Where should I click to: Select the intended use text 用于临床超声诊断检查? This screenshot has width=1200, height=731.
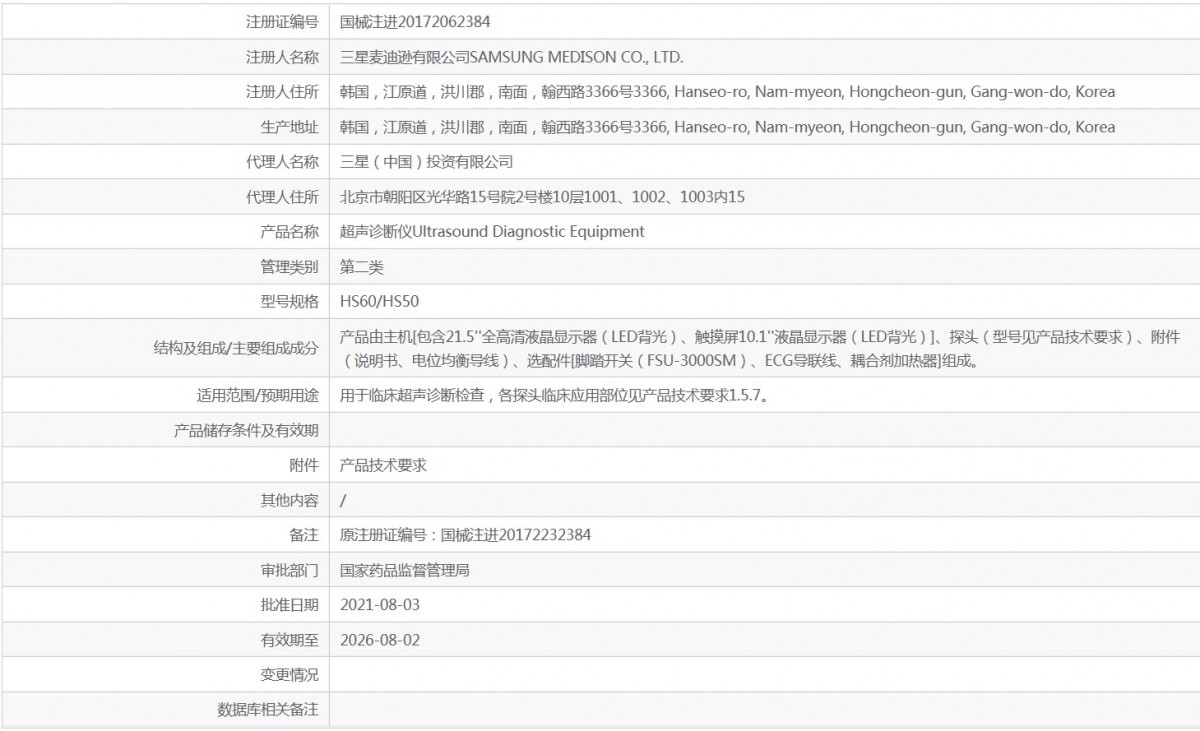[554, 395]
